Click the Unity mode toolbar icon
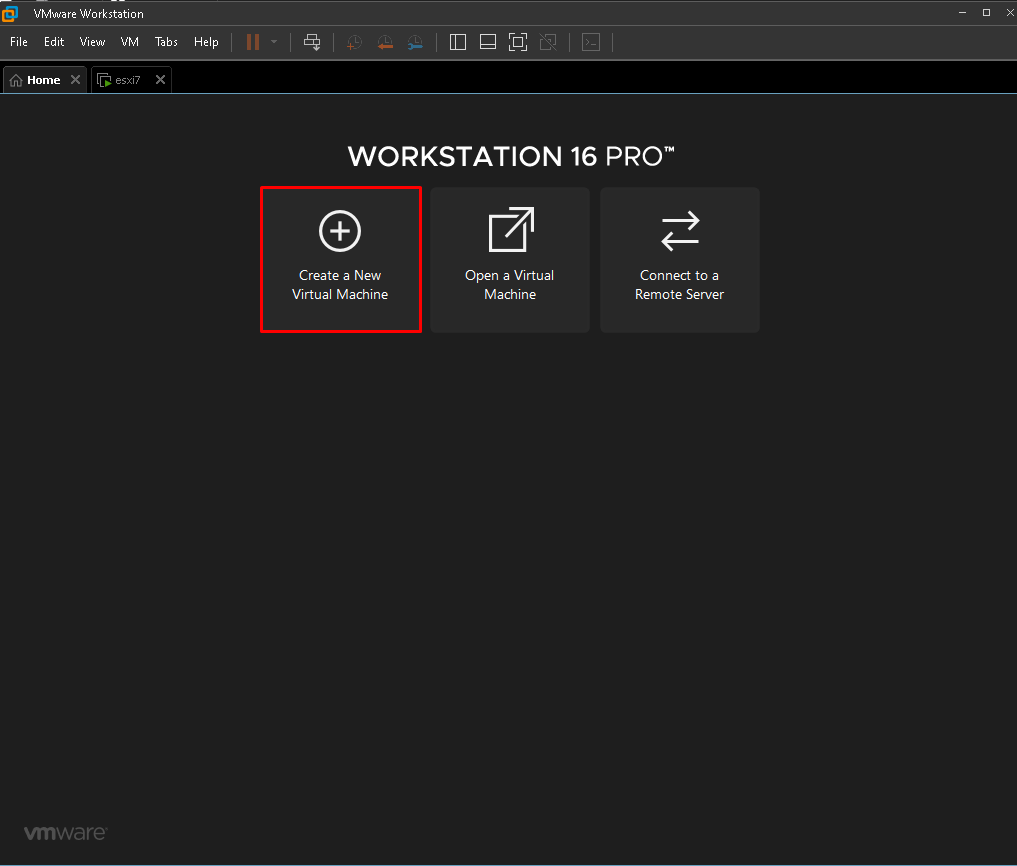The image size is (1017, 866). [x=547, y=42]
